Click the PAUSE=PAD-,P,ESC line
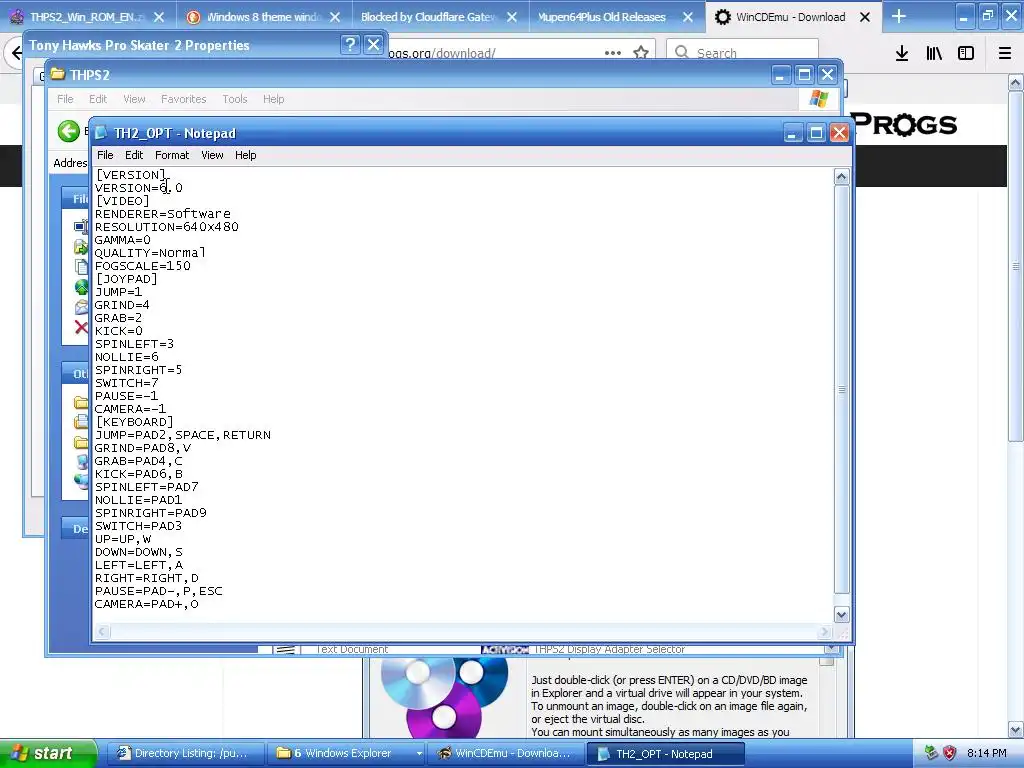 coord(159,591)
